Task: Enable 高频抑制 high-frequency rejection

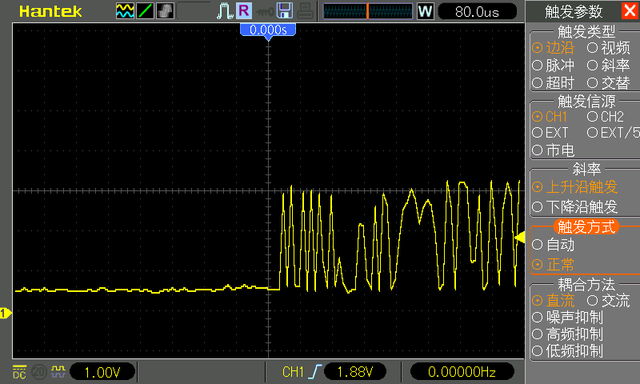Action: point(568,334)
